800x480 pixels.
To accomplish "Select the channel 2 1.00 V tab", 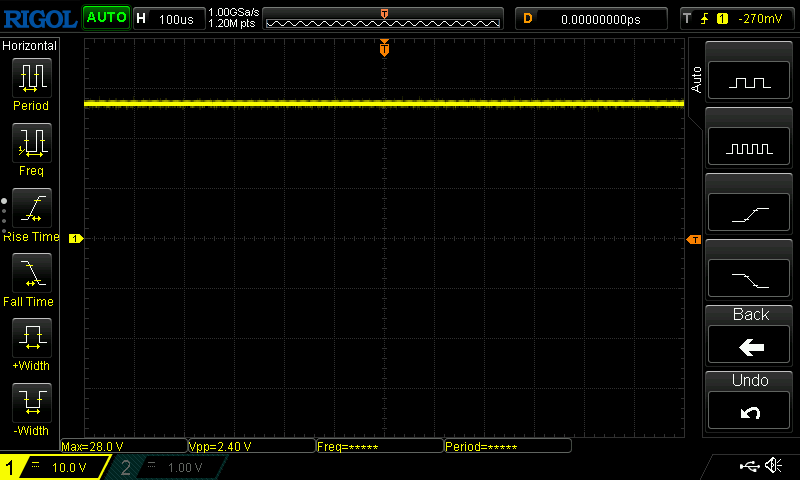I will coord(168,467).
